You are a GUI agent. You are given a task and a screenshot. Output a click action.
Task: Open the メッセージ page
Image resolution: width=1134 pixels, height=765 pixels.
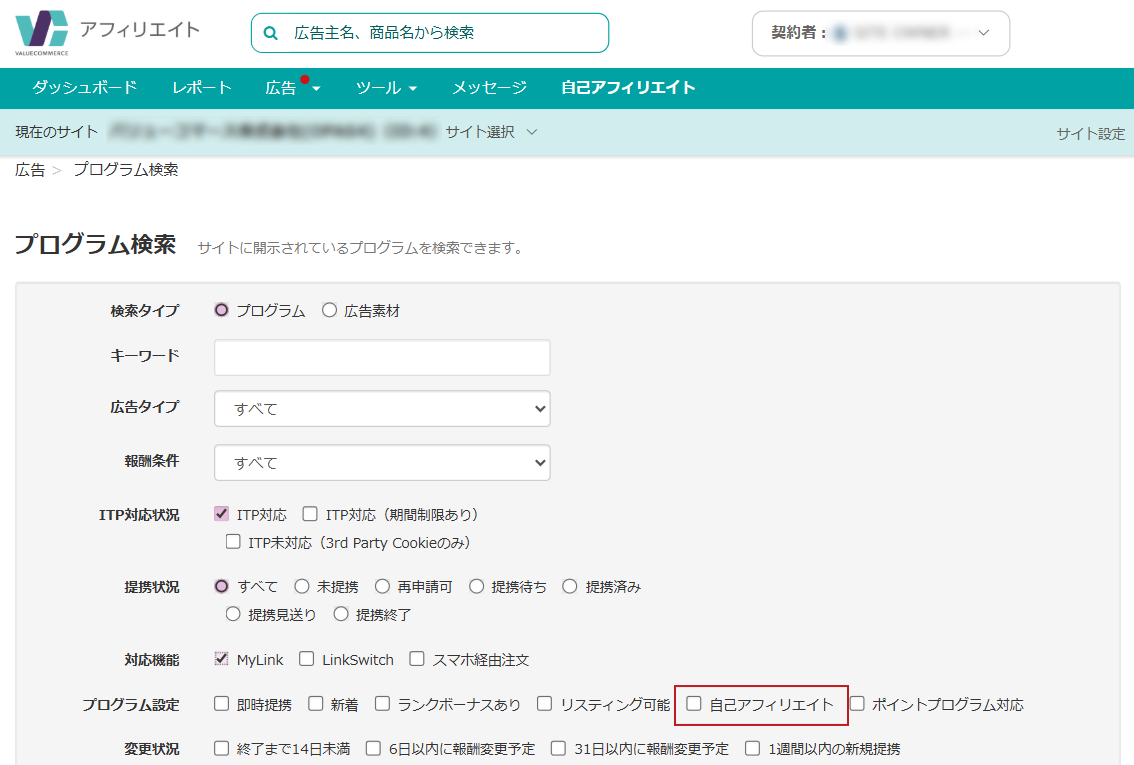click(x=489, y=88)
